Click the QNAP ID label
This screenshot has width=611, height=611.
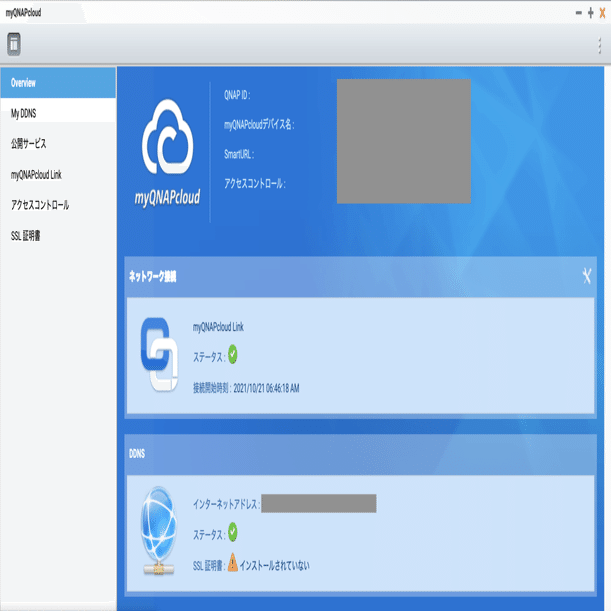[x=237, y=95]
